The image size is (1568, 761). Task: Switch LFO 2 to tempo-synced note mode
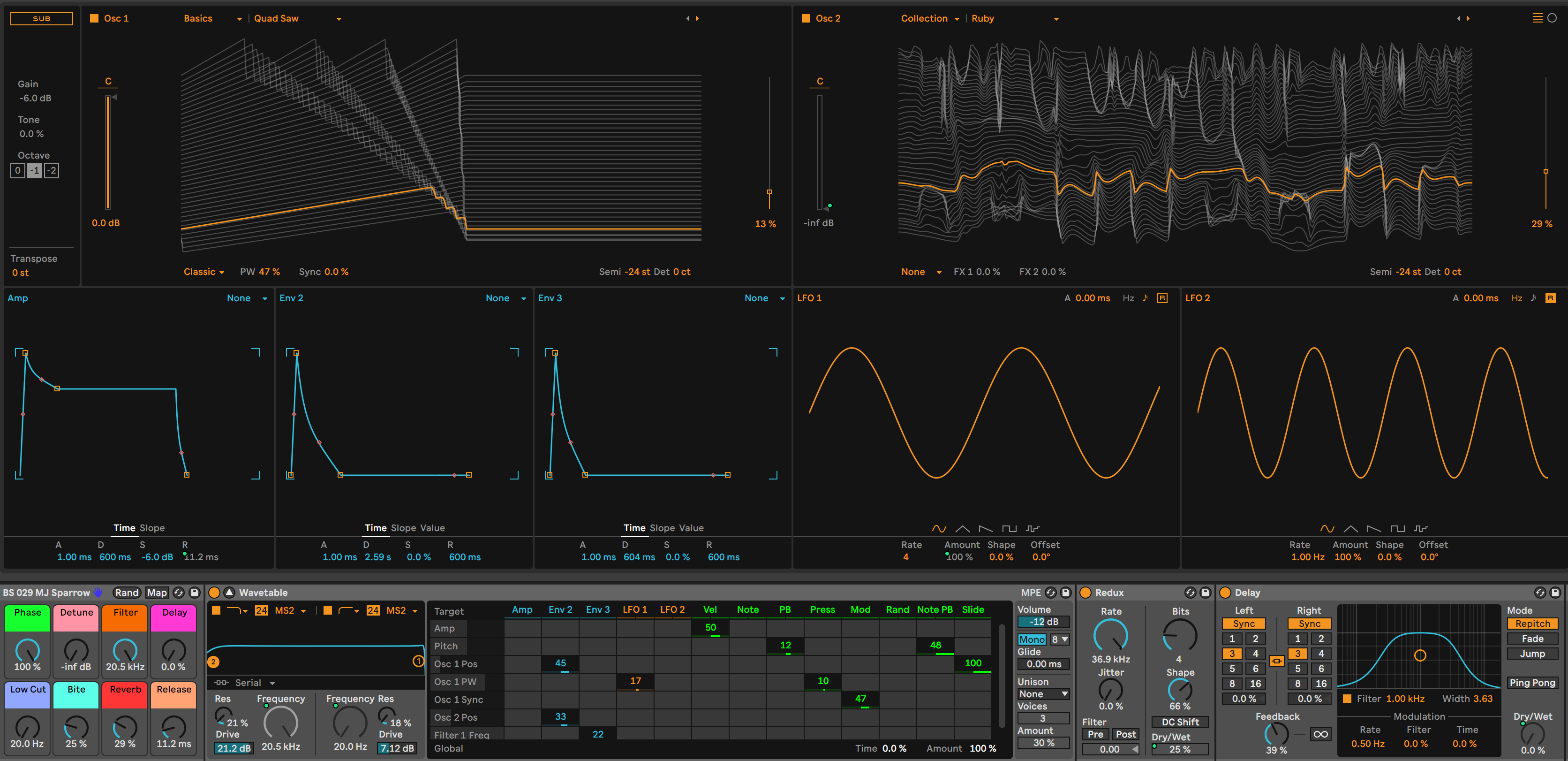pyautogui.click(x=1533, y=298)
